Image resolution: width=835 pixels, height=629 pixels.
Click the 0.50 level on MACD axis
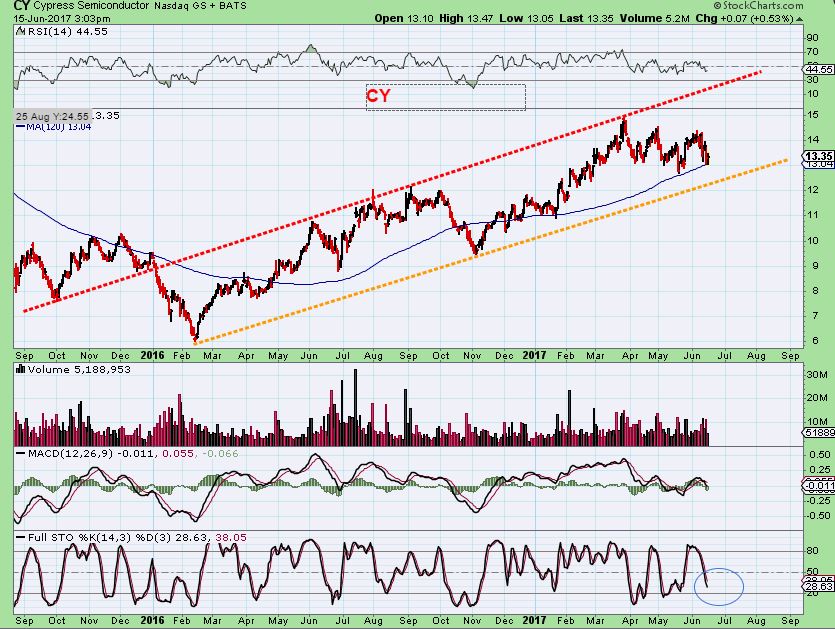pyautogui.click(x=820, y=455)
